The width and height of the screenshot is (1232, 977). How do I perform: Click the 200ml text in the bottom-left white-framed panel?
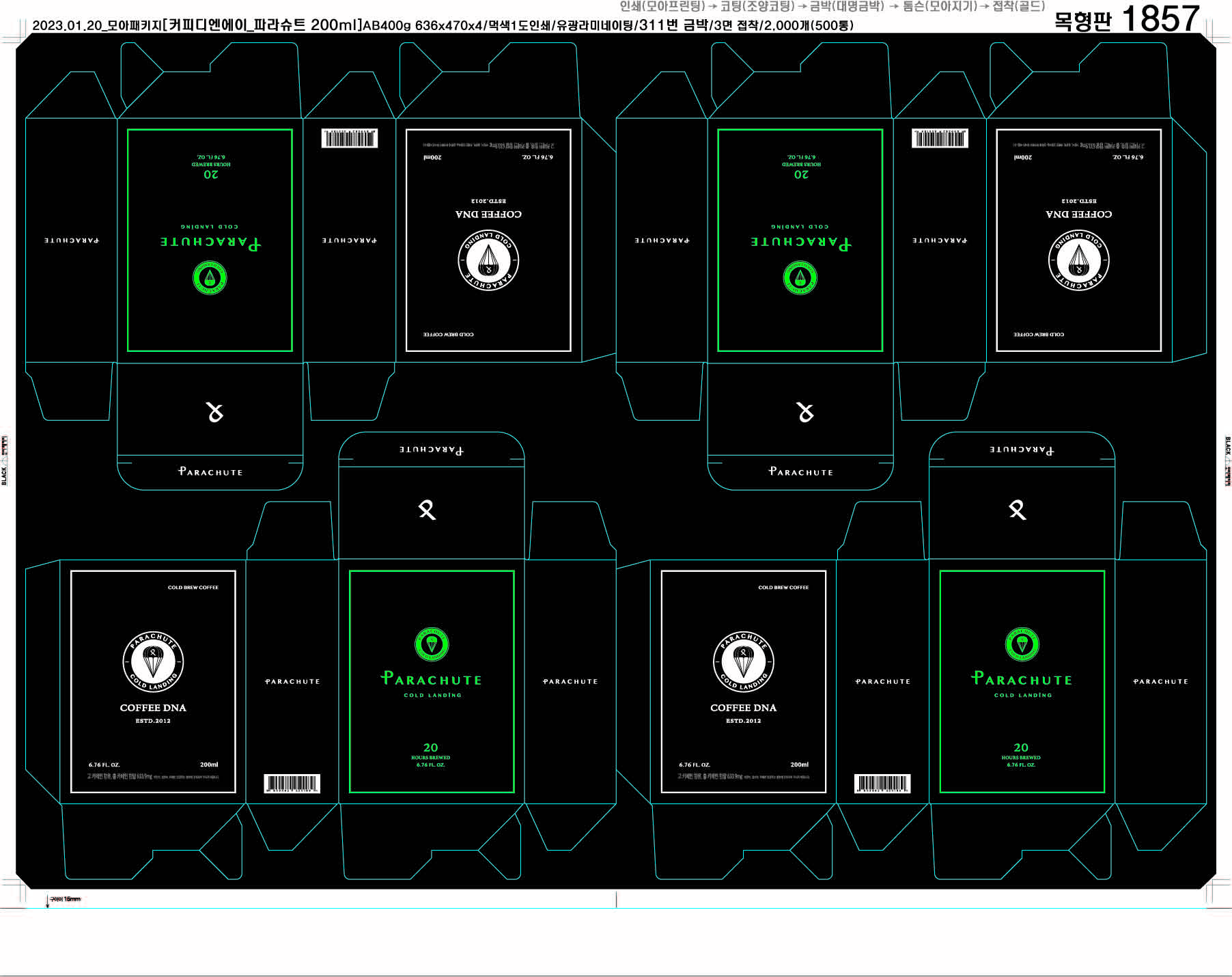point(209,765)
